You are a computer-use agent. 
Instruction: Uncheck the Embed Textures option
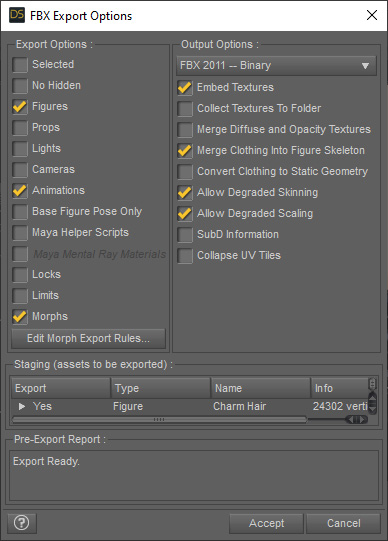(185, 88)
